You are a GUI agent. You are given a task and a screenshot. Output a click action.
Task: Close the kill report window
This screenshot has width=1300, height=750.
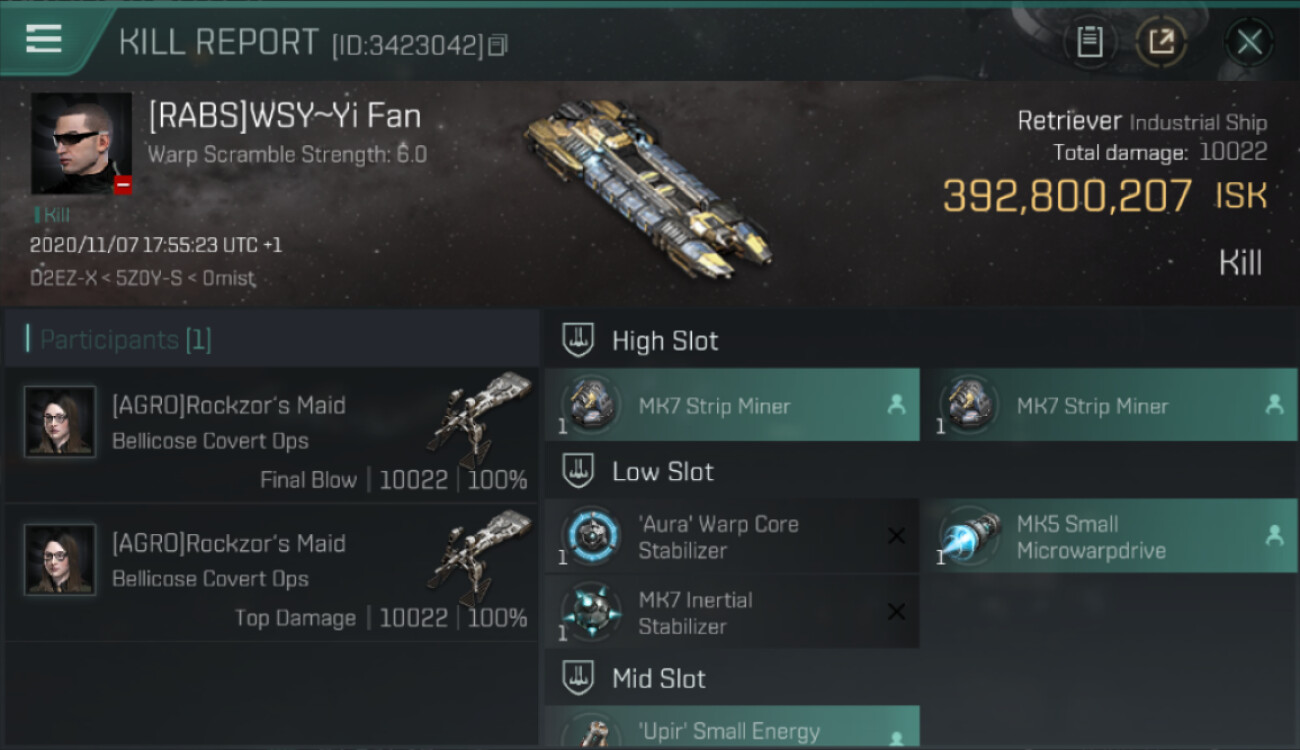[x=1249, y=42]
